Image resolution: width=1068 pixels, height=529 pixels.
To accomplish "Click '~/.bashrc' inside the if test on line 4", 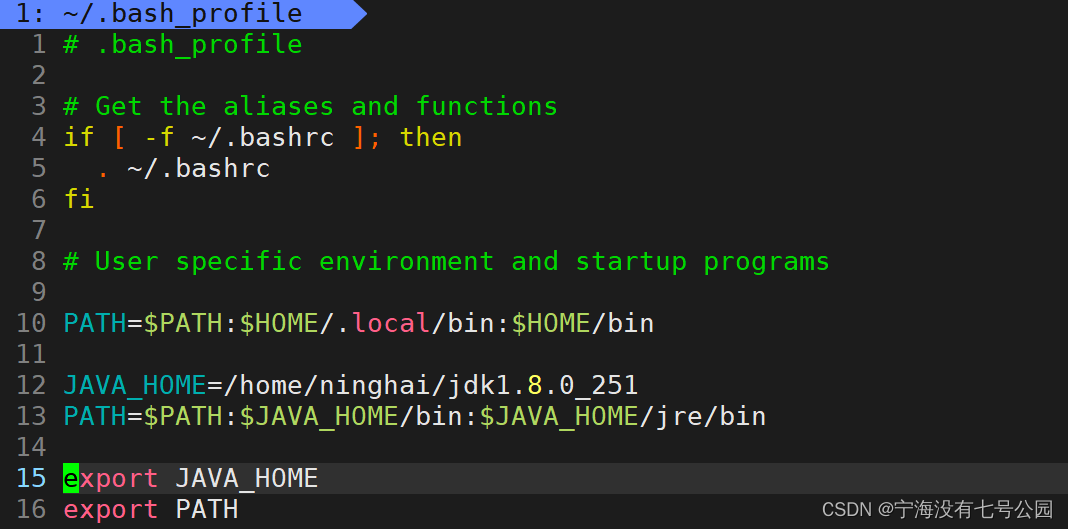I will (262, 138).
